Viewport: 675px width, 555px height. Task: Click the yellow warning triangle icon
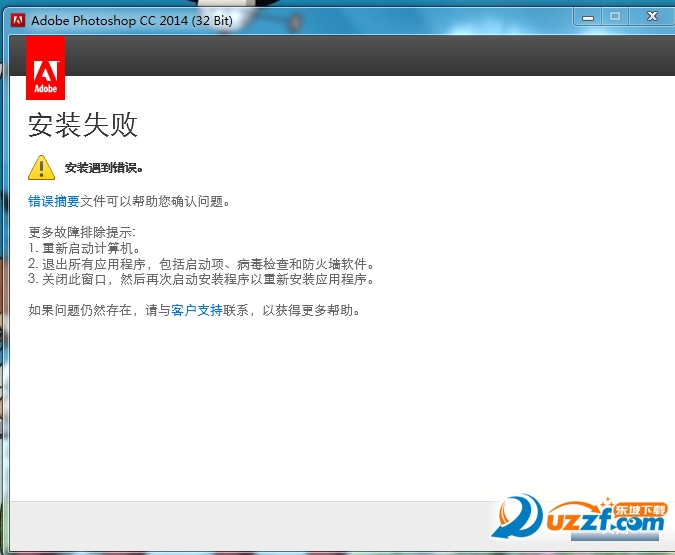click(x=41, y=167)
